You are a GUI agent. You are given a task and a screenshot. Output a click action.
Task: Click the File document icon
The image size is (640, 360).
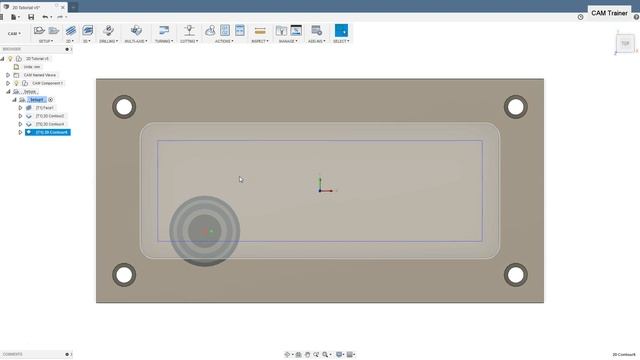coord(13,17)
